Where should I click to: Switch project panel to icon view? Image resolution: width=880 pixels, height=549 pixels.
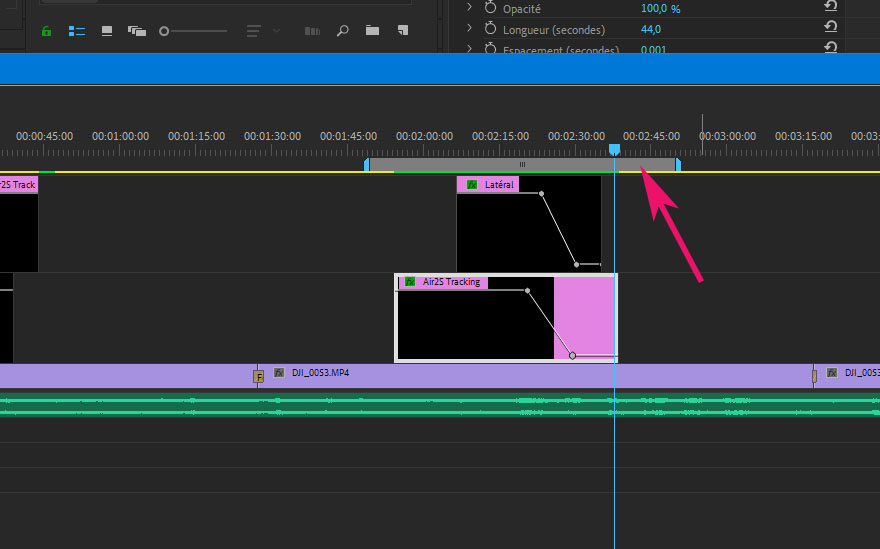107,31
